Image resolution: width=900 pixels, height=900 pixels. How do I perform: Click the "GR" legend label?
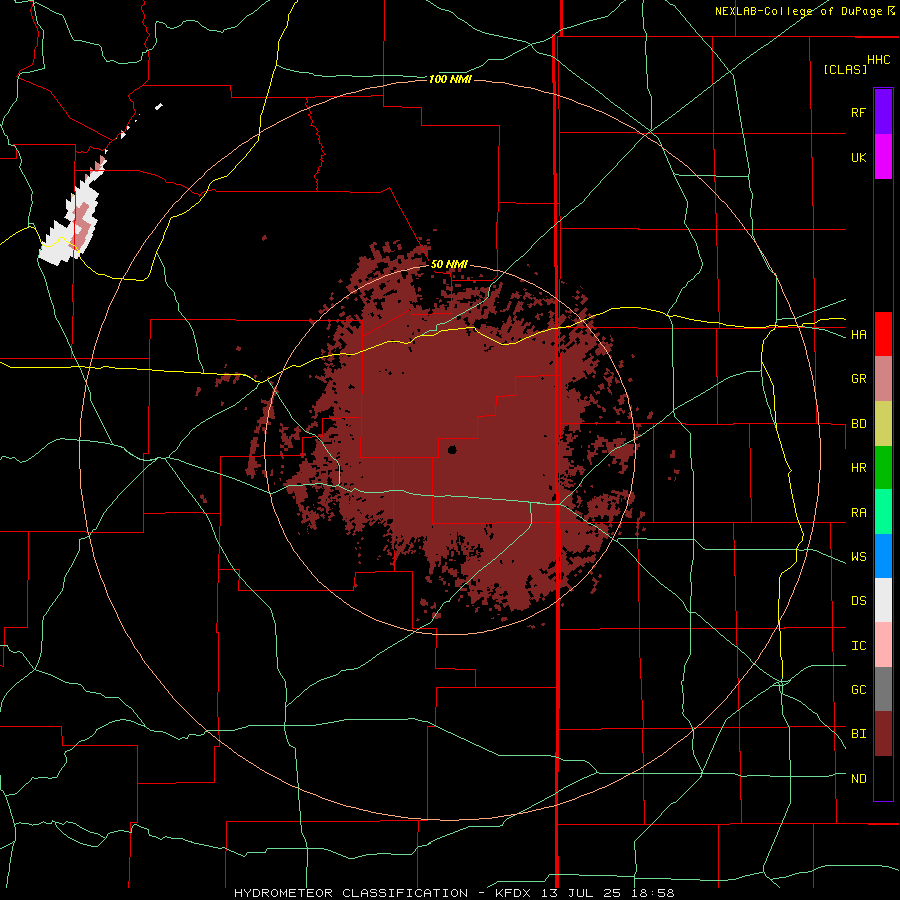(858, 379)
